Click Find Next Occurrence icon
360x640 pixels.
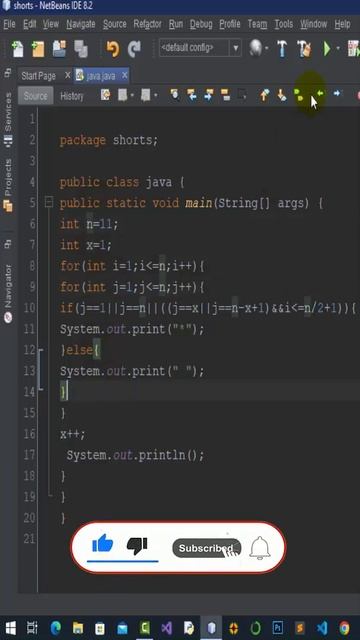point(209,95)
